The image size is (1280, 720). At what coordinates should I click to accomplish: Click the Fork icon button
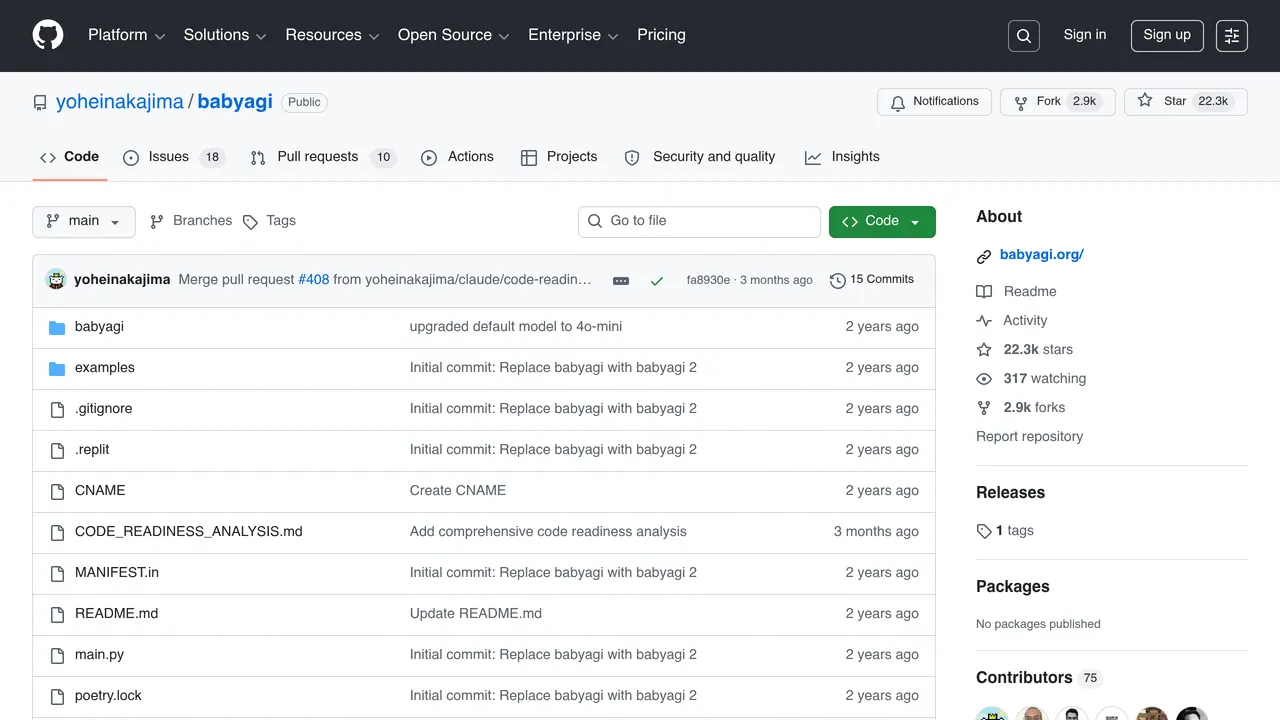(x=1057, y=102)
